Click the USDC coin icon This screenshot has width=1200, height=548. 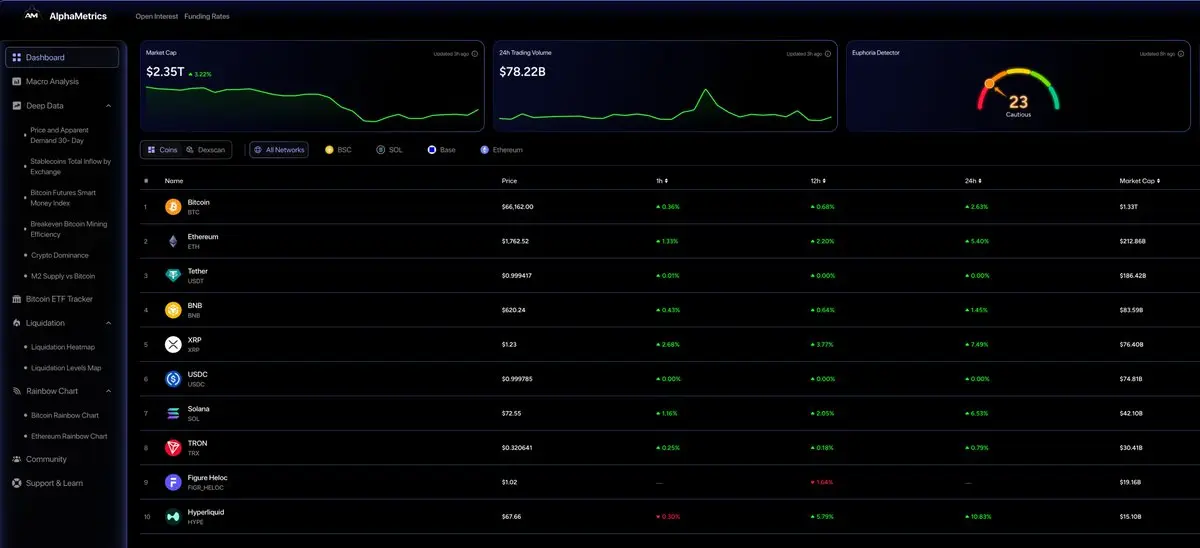tap(172, 379)
